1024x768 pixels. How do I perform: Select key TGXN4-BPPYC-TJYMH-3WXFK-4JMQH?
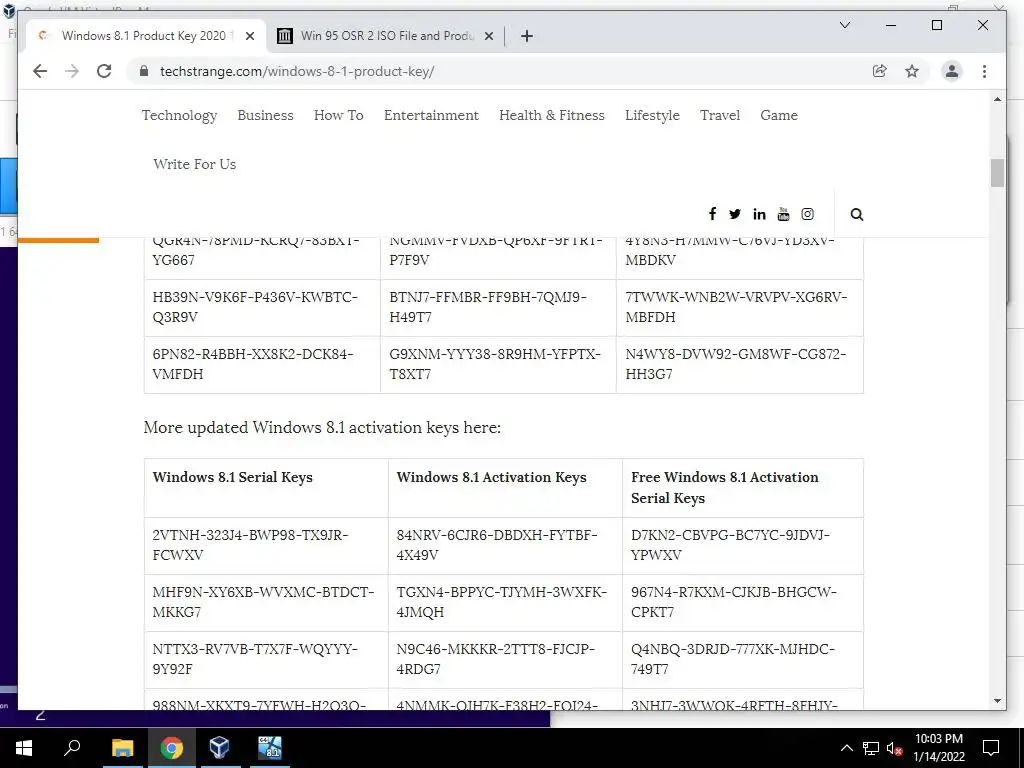(502, 601)
